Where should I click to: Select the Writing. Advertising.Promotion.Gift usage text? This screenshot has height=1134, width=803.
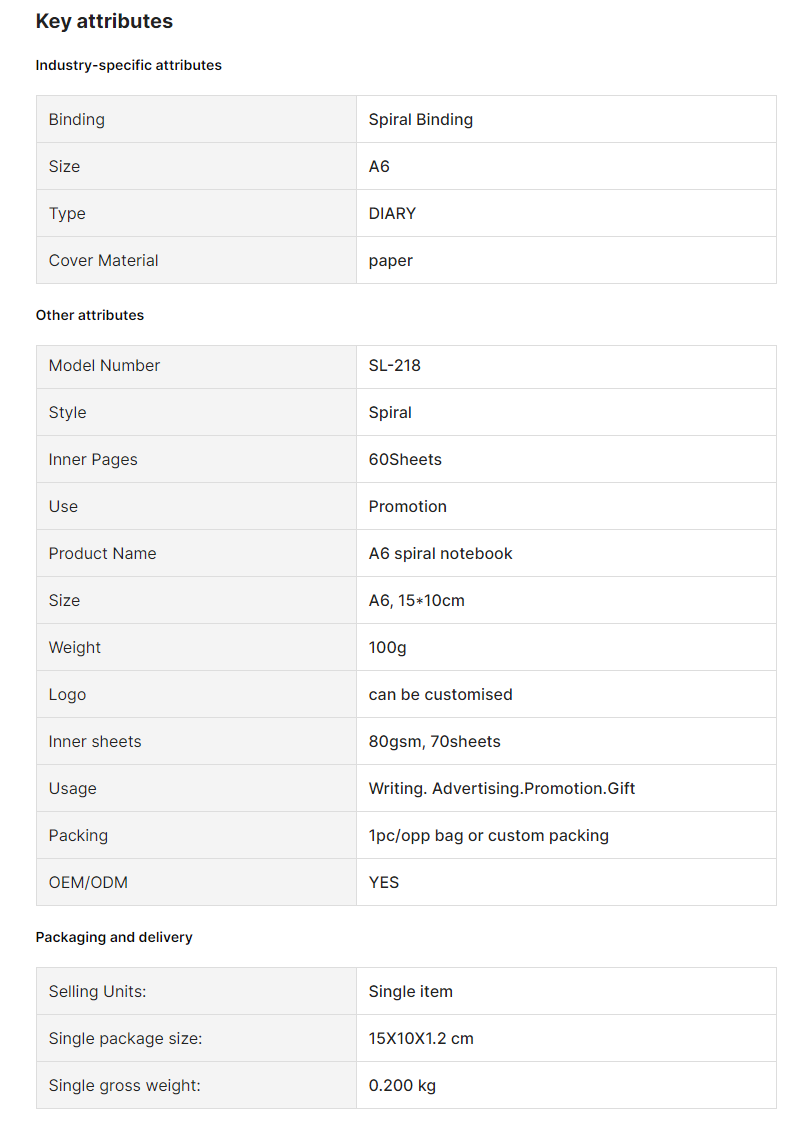point(501,788)
